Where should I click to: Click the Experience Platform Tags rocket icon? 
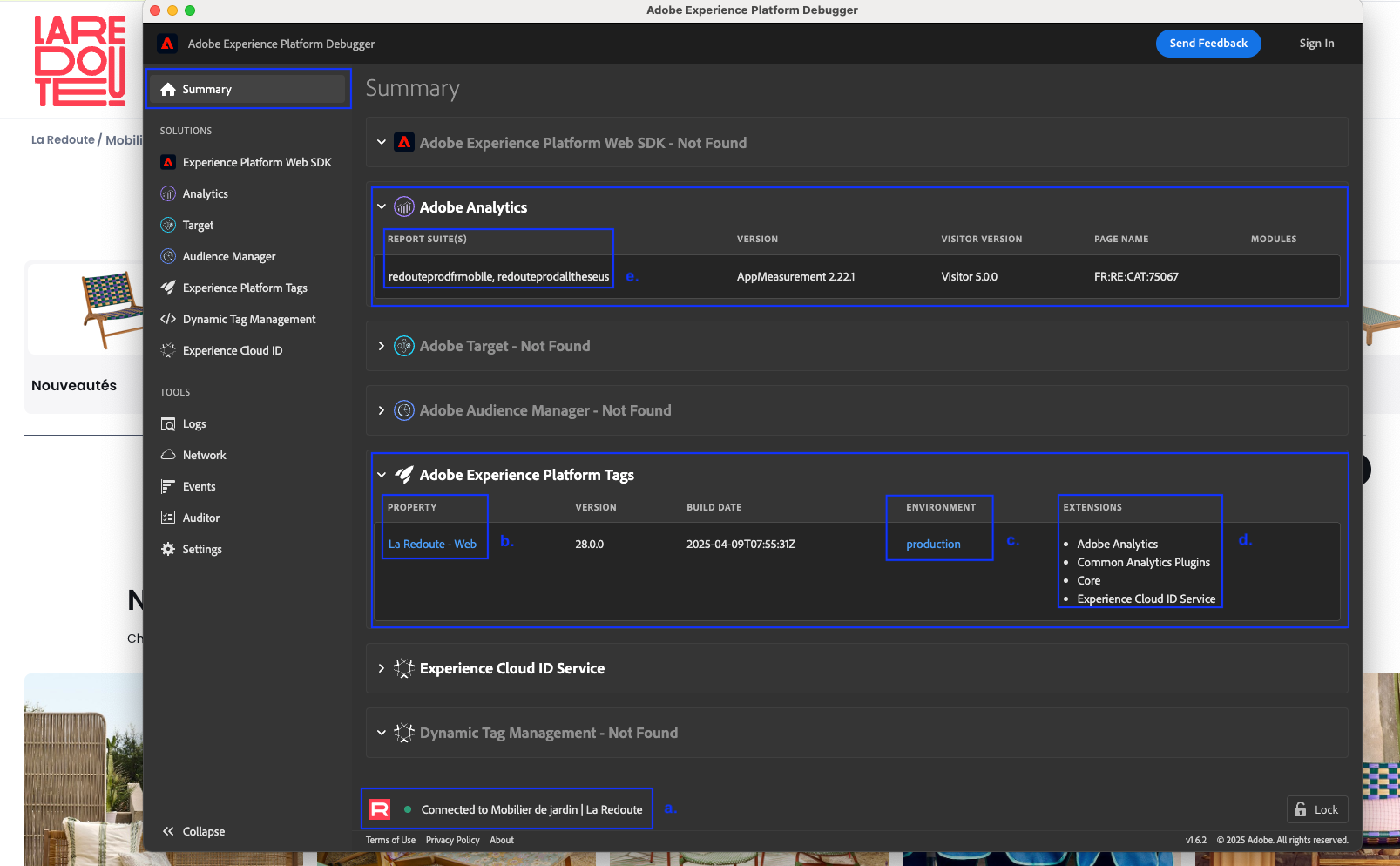pyautogui.click(x=168, y=288)
